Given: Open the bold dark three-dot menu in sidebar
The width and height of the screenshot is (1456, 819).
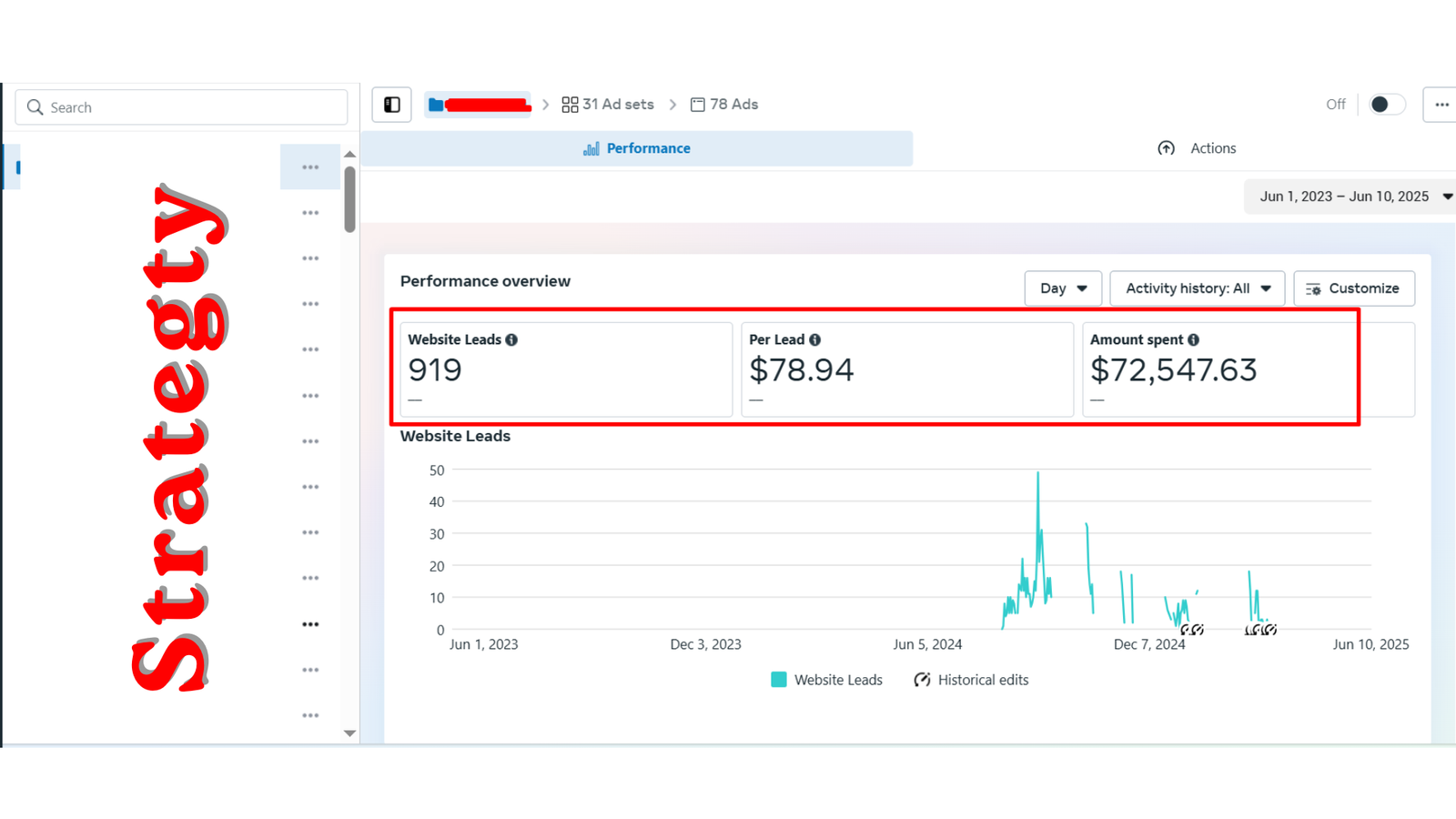Looking at the screenshot, I should click(x=310, y=624).
